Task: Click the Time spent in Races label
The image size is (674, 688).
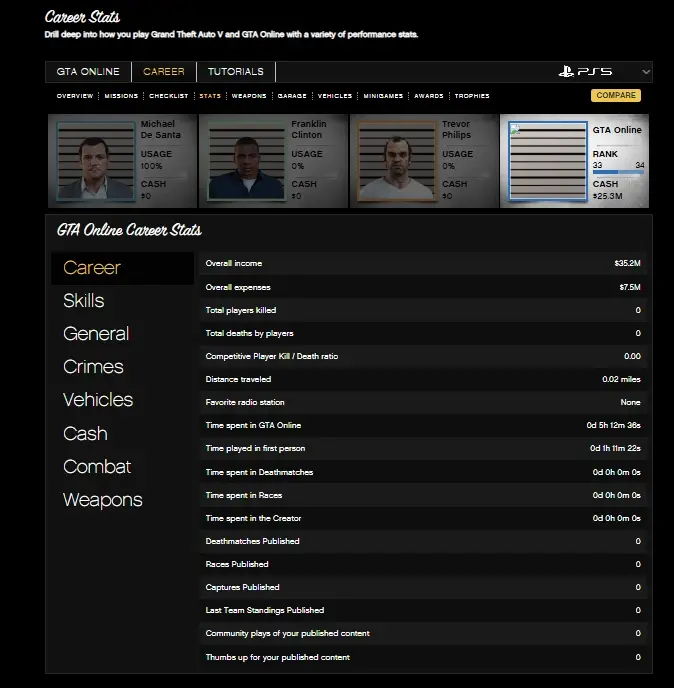Action: [x=244, y=495]
